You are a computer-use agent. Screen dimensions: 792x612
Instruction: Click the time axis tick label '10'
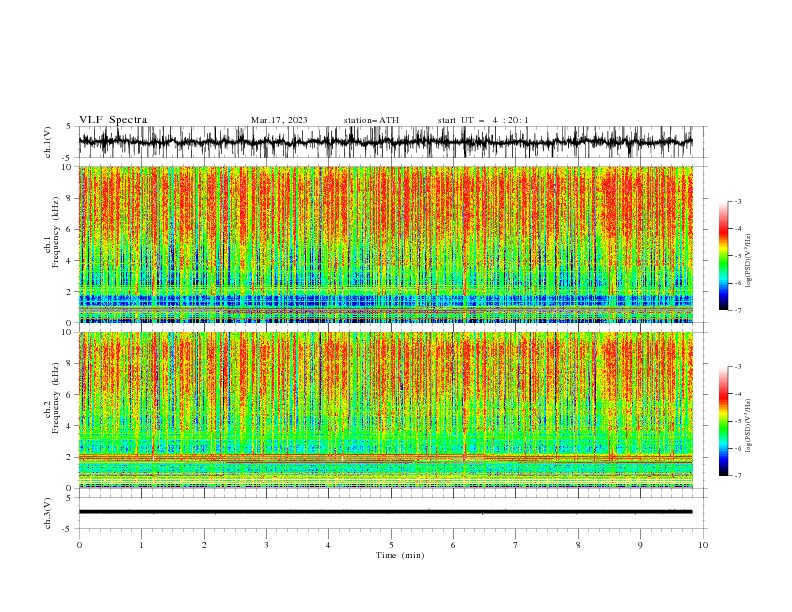pyautogui.click(x=703, y=545)
